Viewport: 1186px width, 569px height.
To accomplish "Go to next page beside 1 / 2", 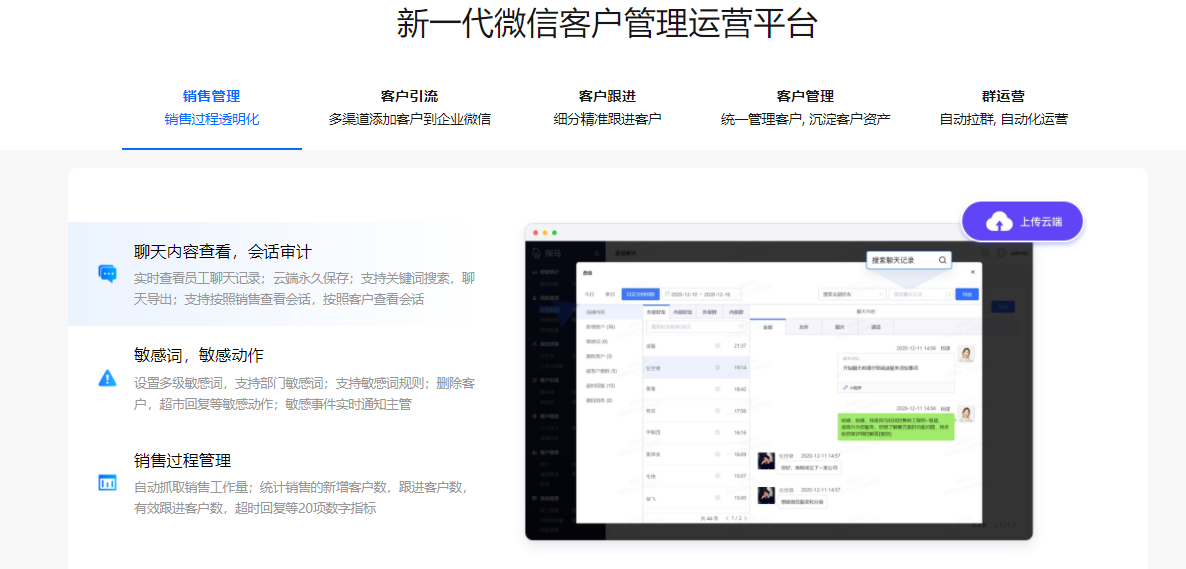I will 745,518.
